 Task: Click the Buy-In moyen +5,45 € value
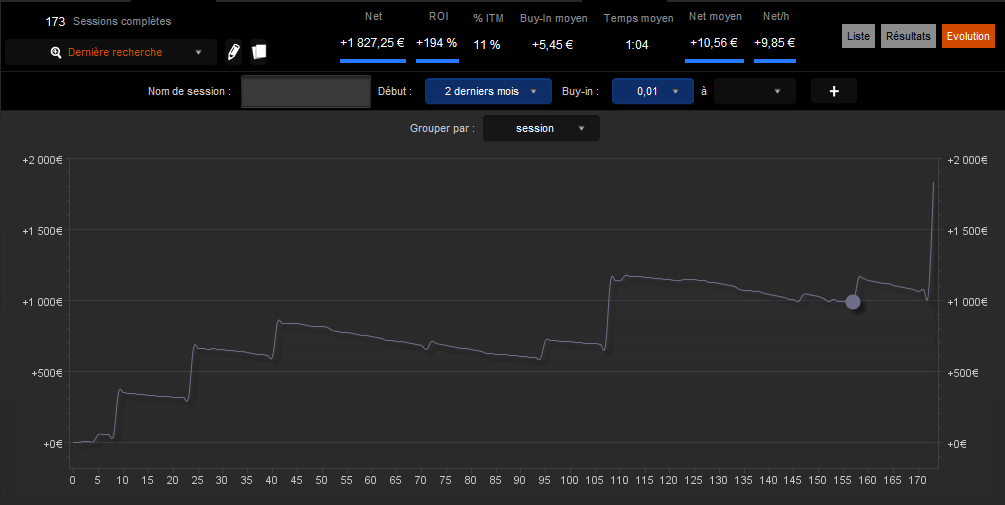click(x=552, y=45)
